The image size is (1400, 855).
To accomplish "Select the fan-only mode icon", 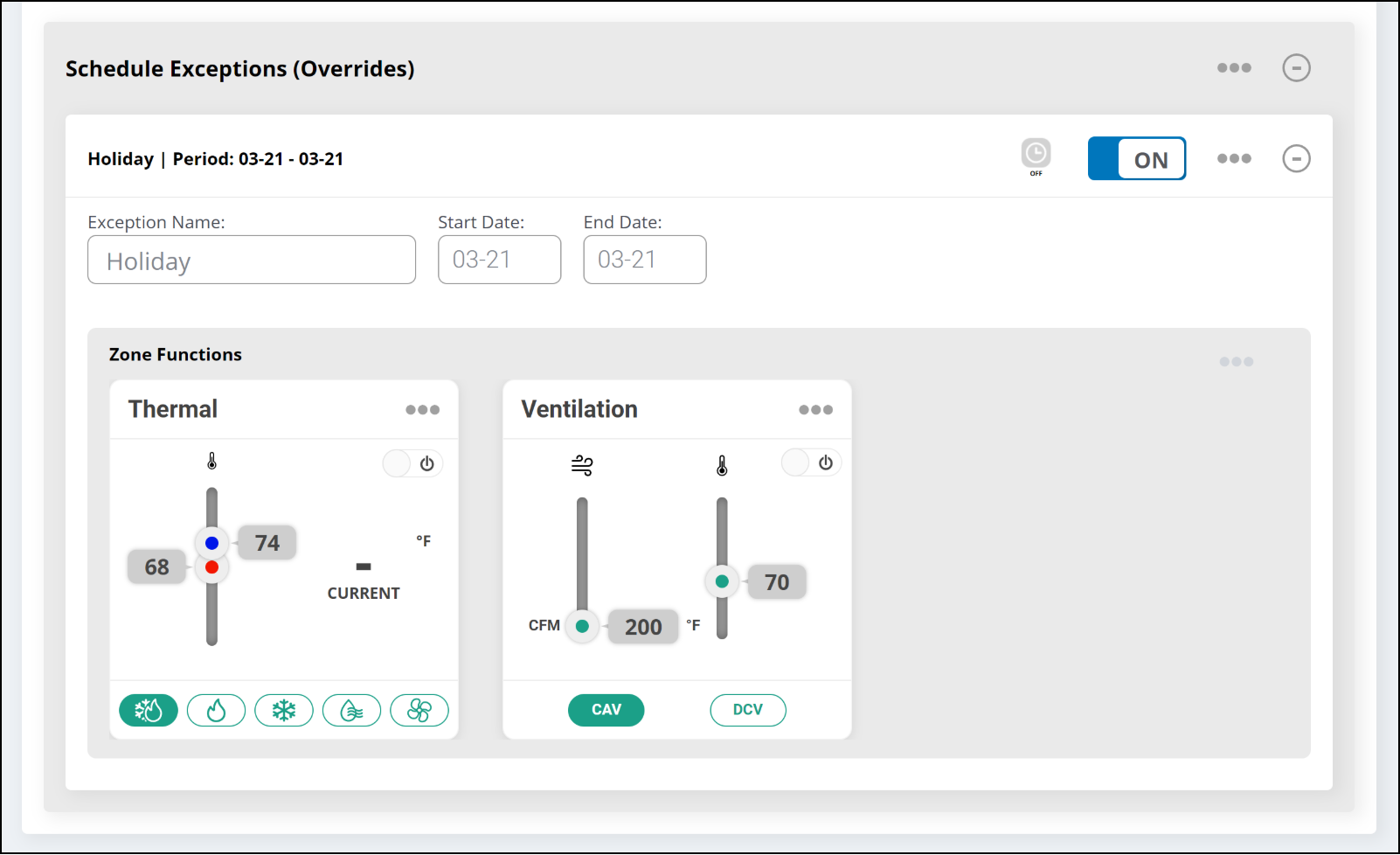I will pos(419,711).
